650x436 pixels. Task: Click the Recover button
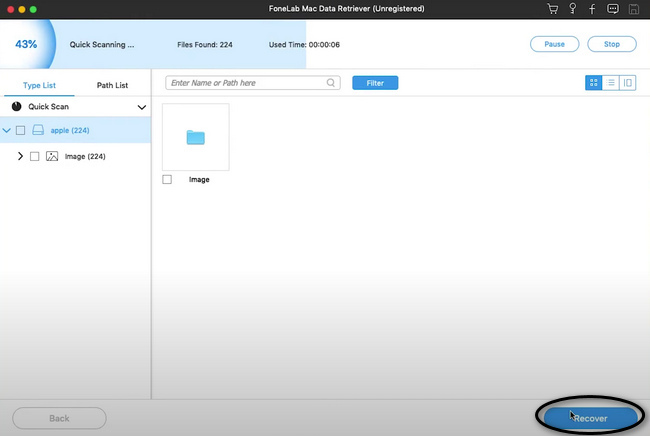tap(590, 418)
